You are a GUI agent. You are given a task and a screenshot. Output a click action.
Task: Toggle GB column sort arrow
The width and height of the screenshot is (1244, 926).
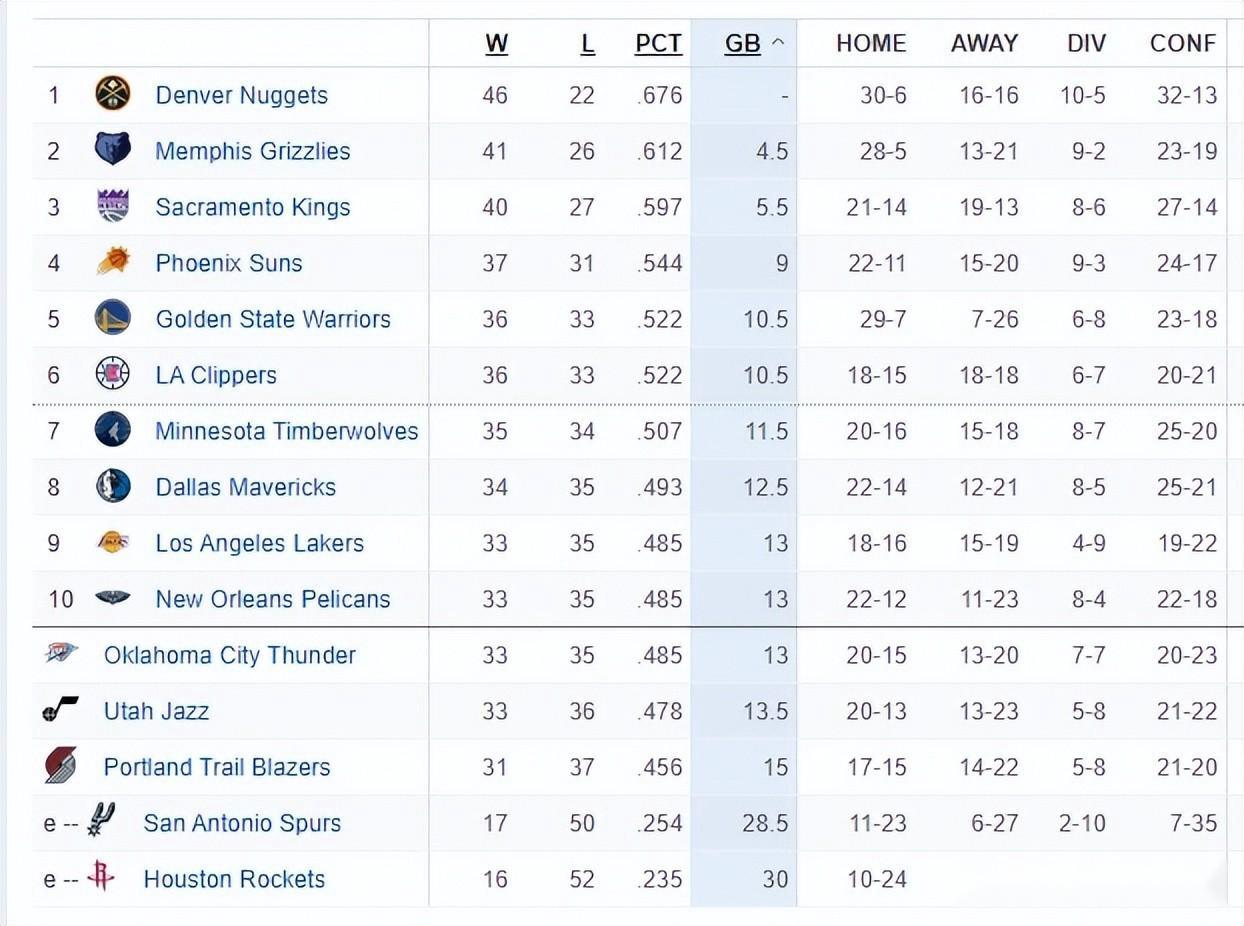point(778,44)
